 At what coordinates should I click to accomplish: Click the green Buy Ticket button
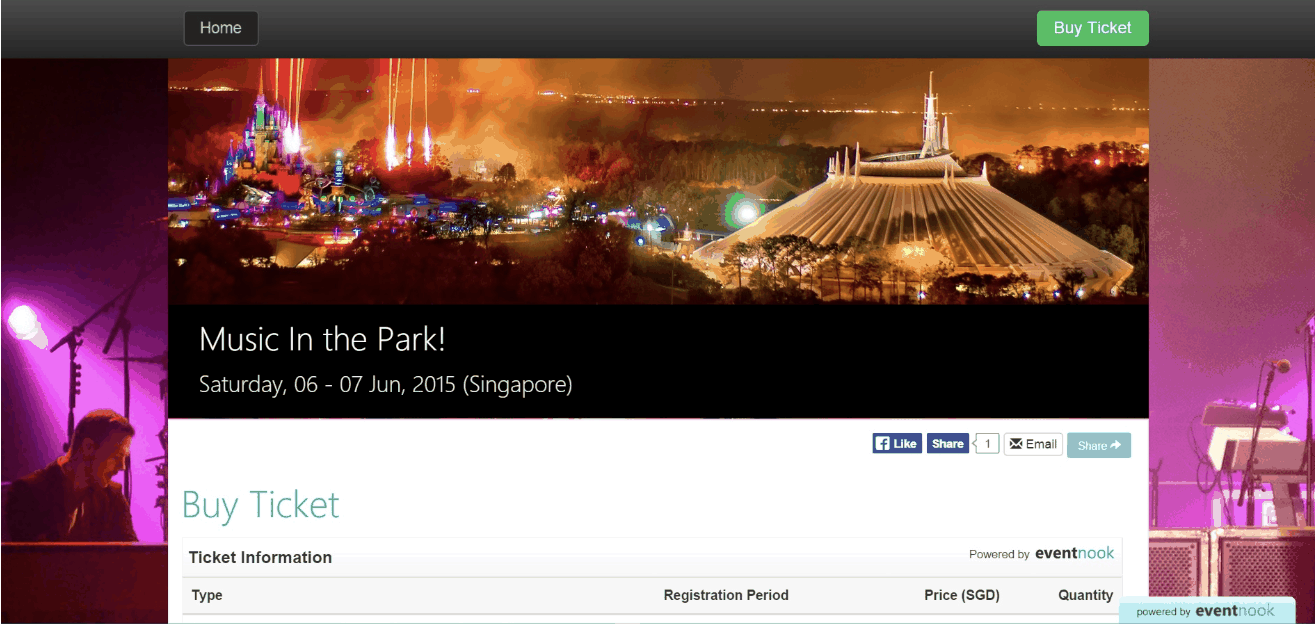1093,28
